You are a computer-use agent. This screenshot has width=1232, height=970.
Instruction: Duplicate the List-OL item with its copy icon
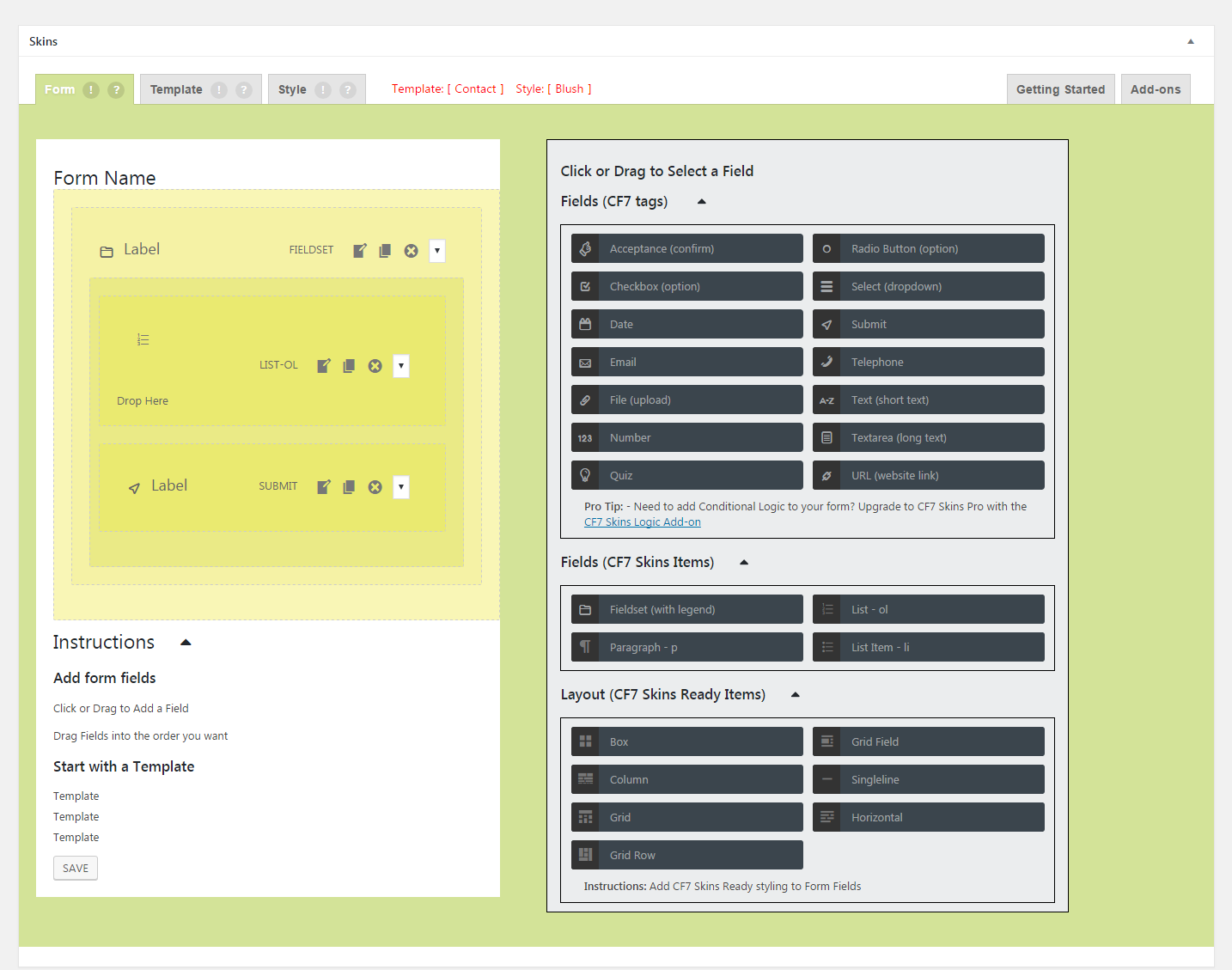[349, 366]
